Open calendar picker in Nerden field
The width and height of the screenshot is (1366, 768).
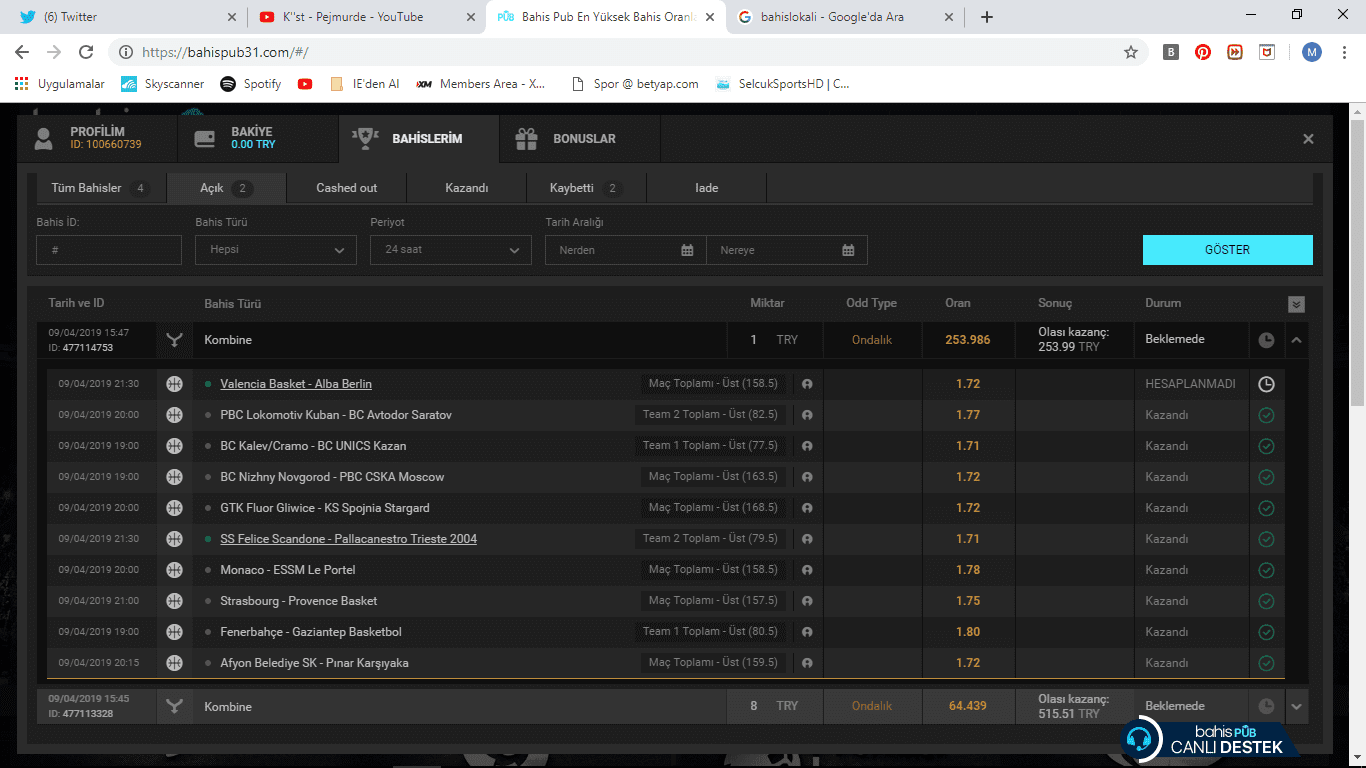click(687, 250)
